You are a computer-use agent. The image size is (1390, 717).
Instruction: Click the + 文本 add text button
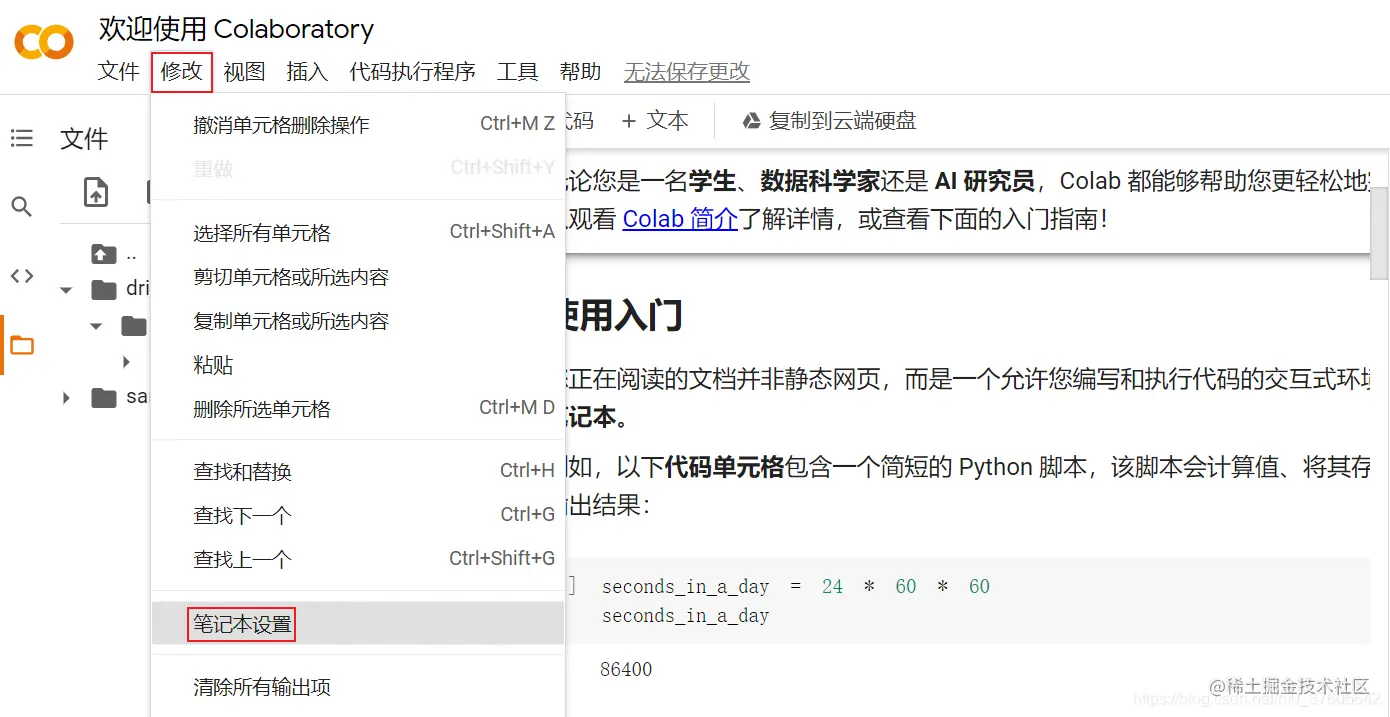[x=655, y=121]
